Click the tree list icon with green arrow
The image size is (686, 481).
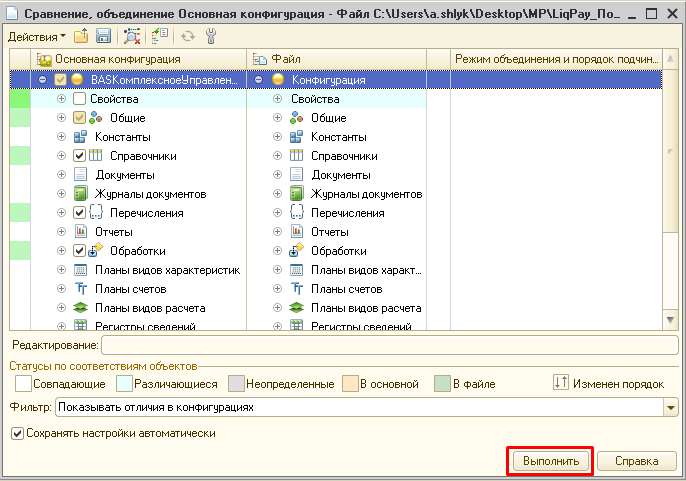[x=159, y=36]
